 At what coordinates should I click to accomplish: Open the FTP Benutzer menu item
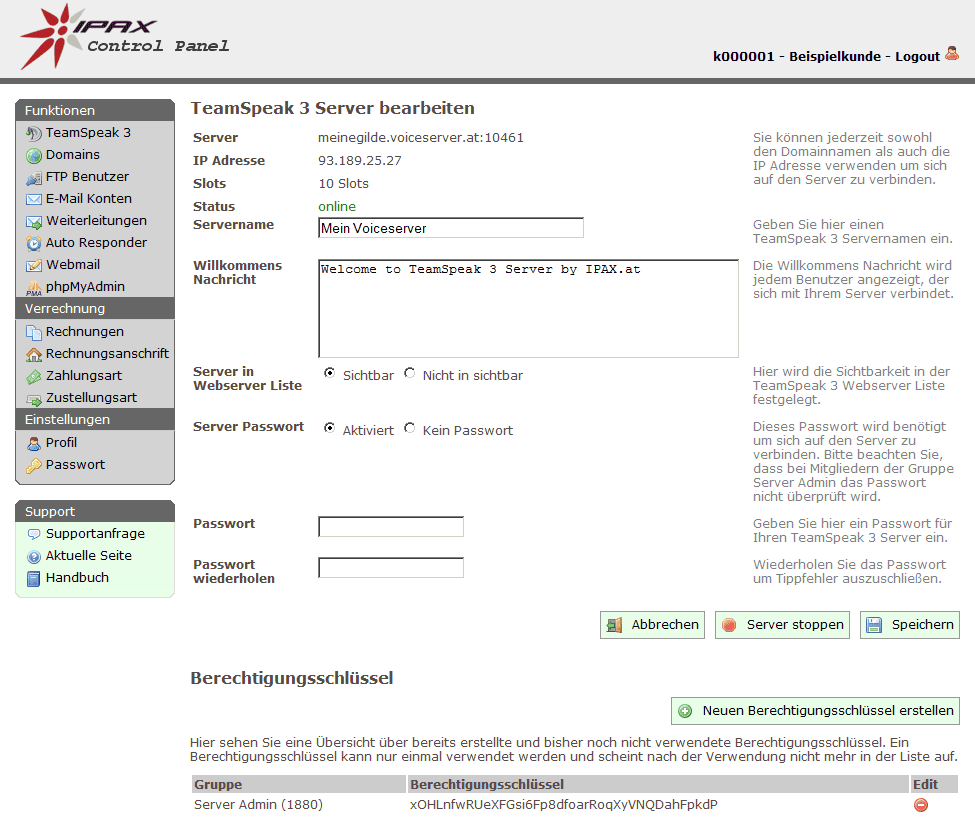click(x=87, y=177)
